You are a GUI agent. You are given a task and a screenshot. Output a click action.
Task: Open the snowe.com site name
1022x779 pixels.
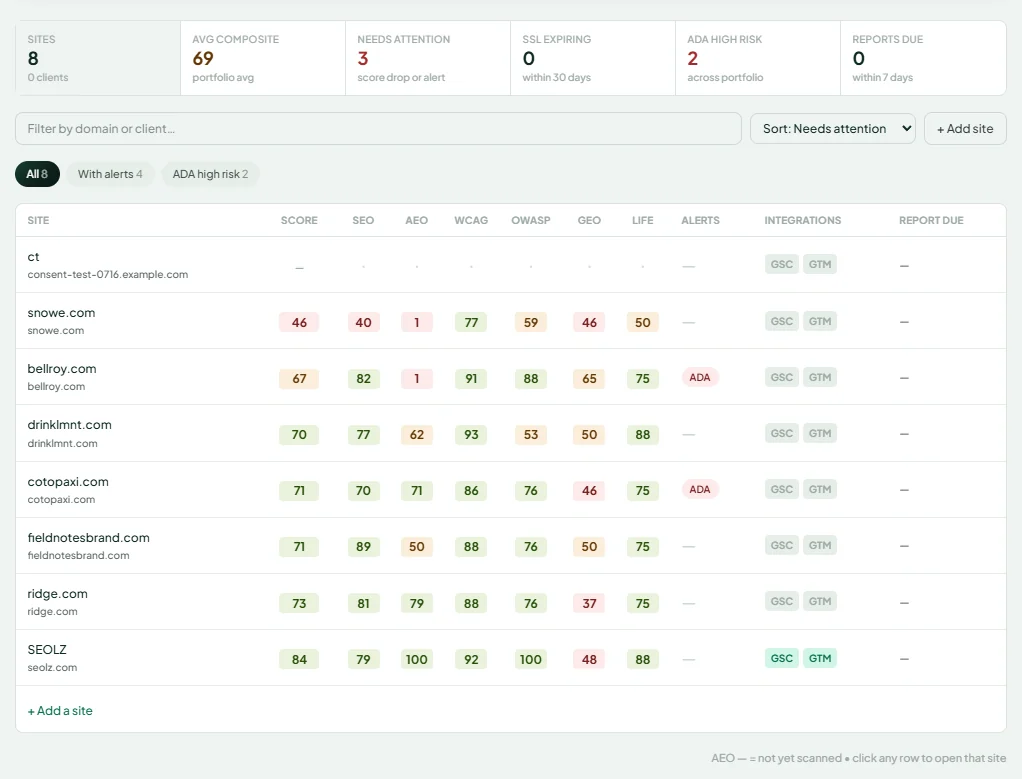61,313
